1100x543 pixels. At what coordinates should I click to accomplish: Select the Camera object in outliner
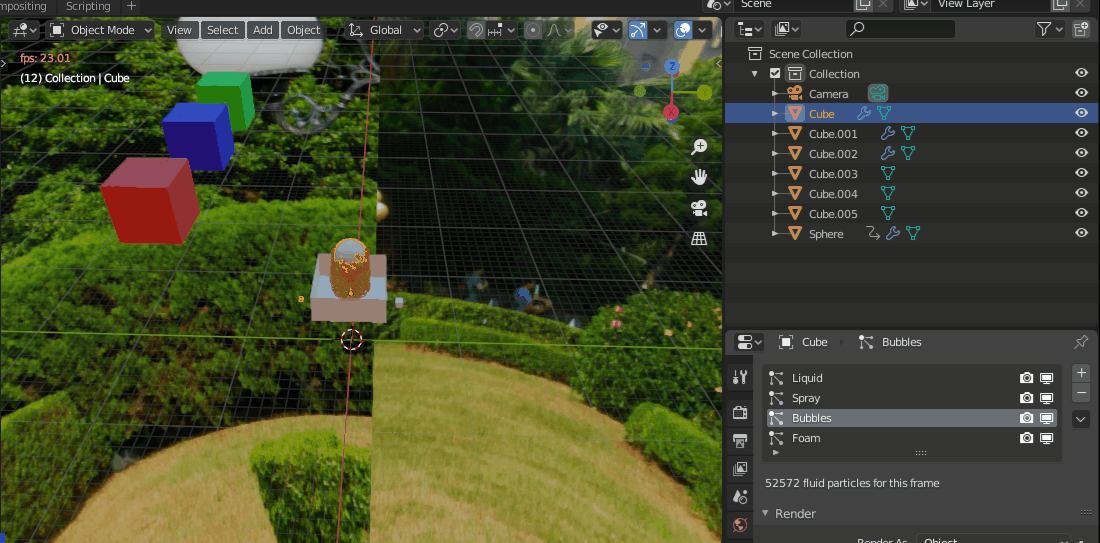[x=828, y=93]
